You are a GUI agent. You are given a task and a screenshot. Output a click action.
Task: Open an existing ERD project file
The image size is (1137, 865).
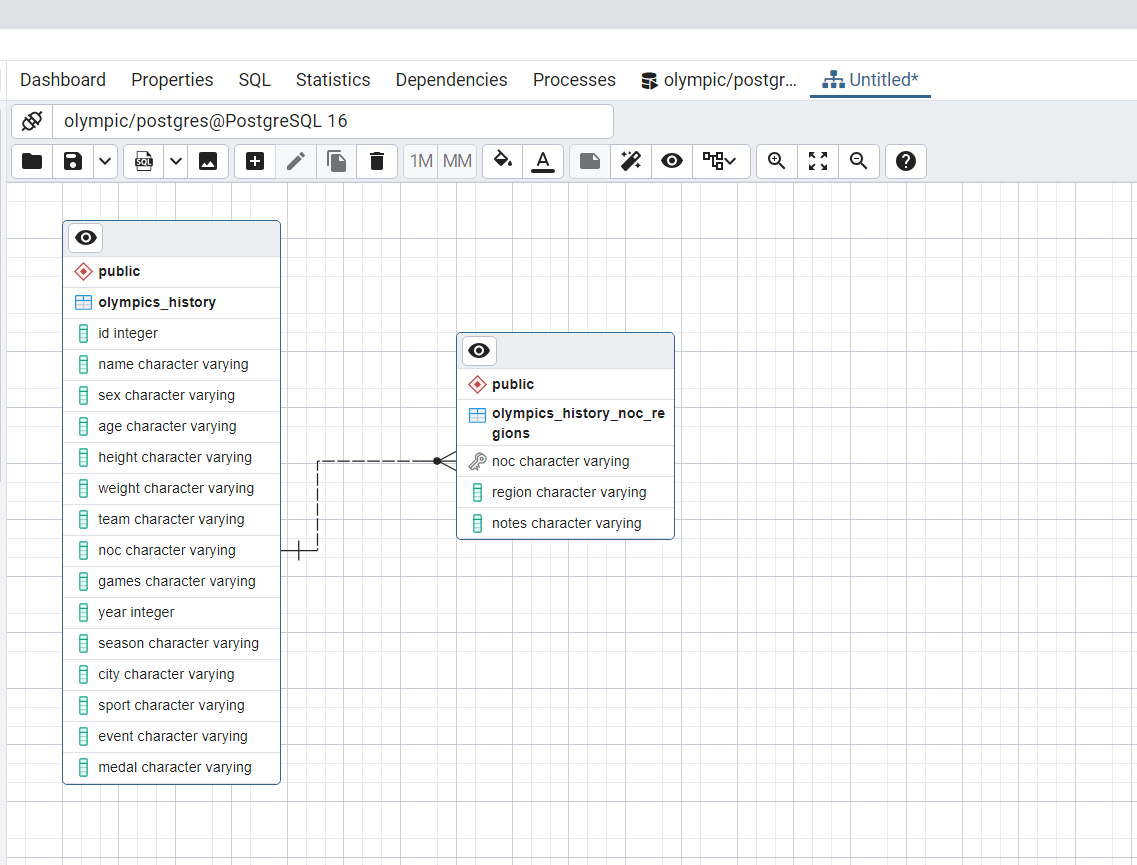point(31,161)
